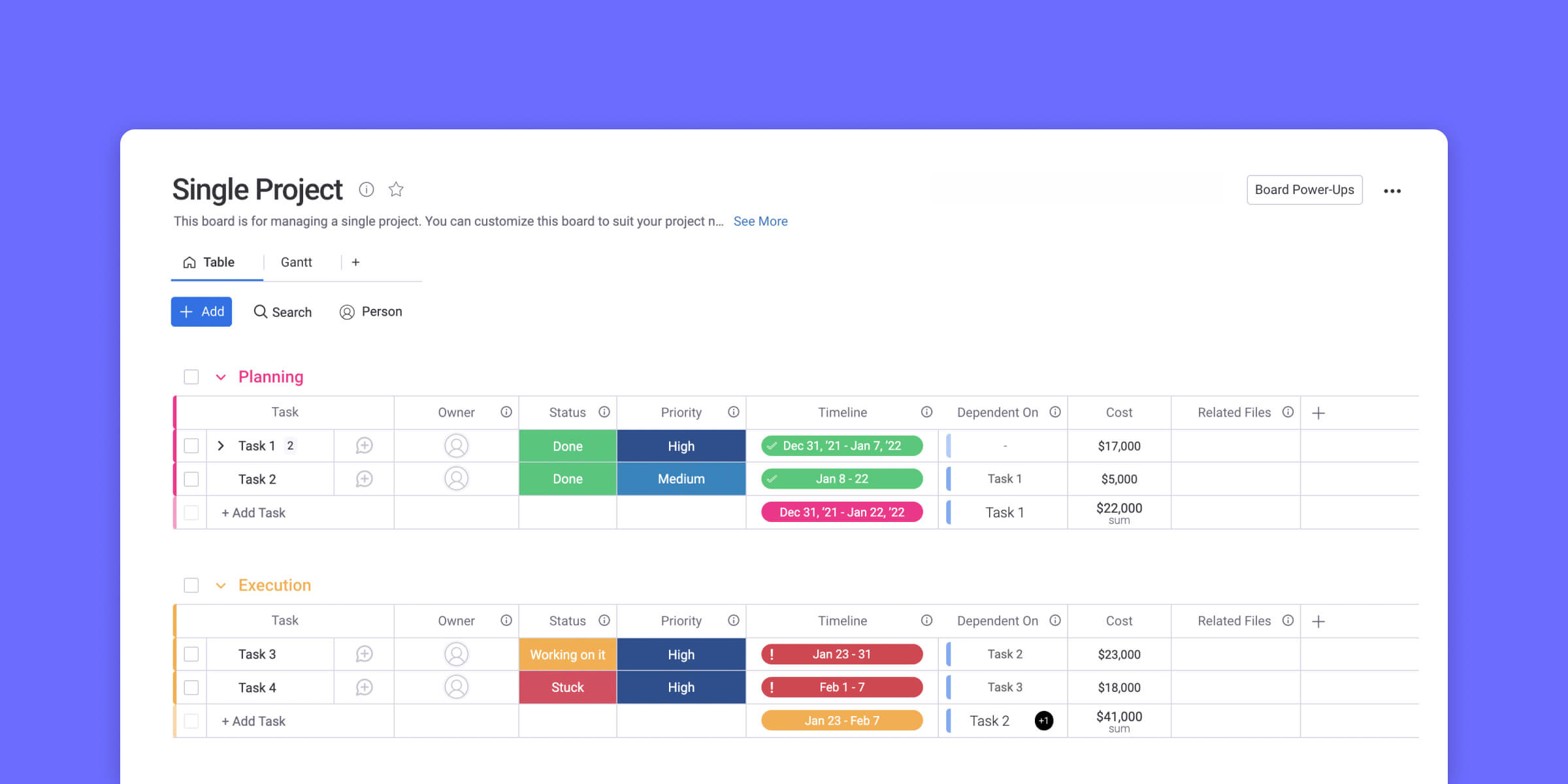Click See More in the board description

tap(760, 221)
